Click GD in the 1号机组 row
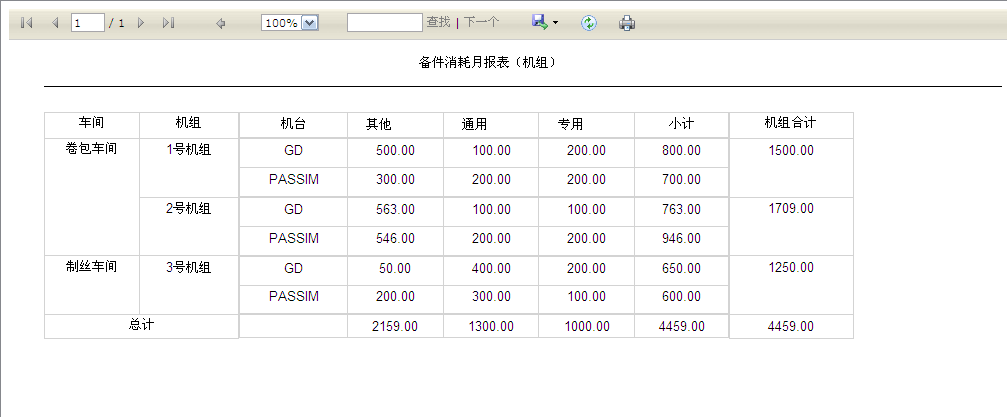 tap(293, 150)
